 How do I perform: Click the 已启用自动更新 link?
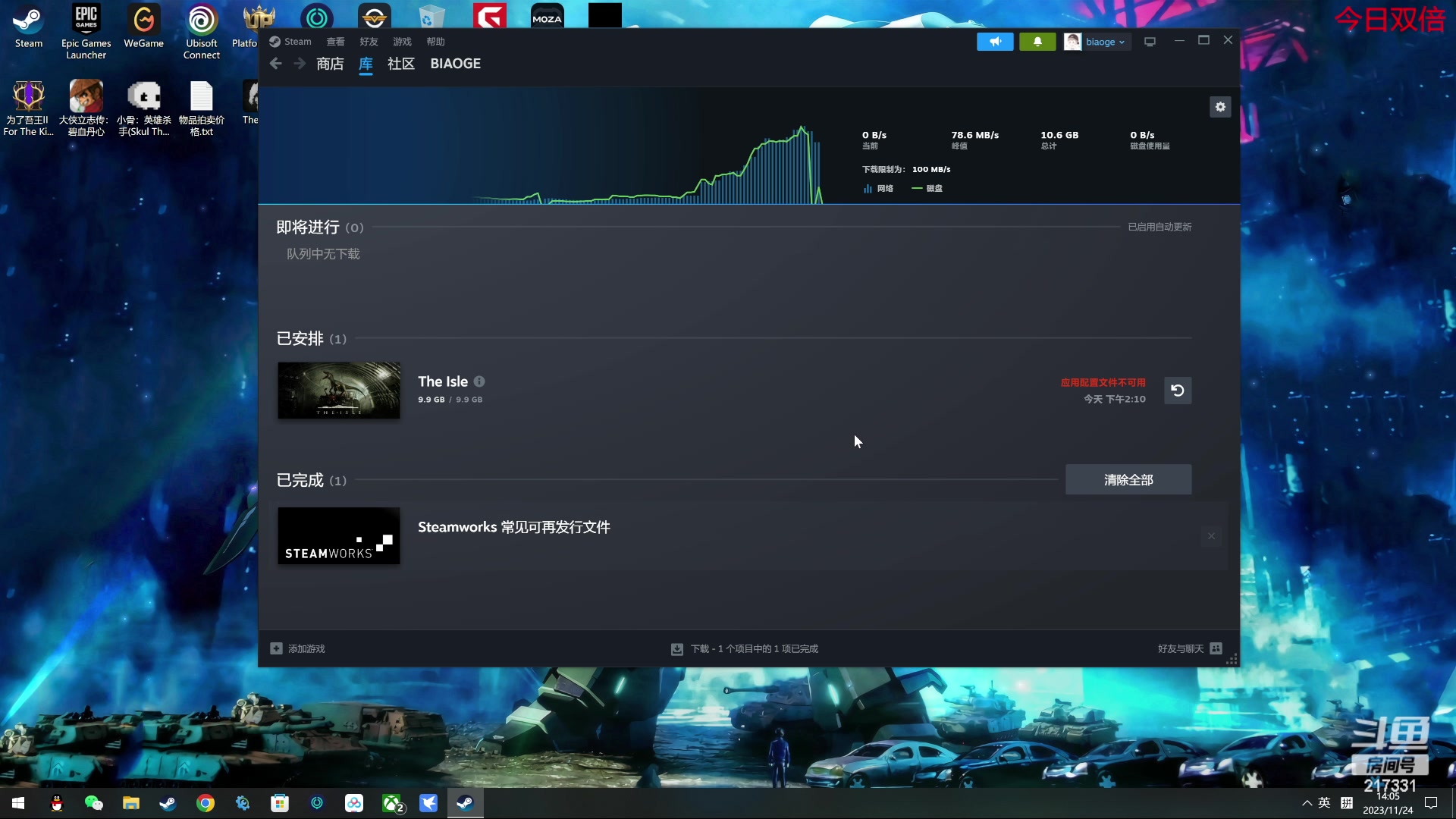(x=1159, y=227)
